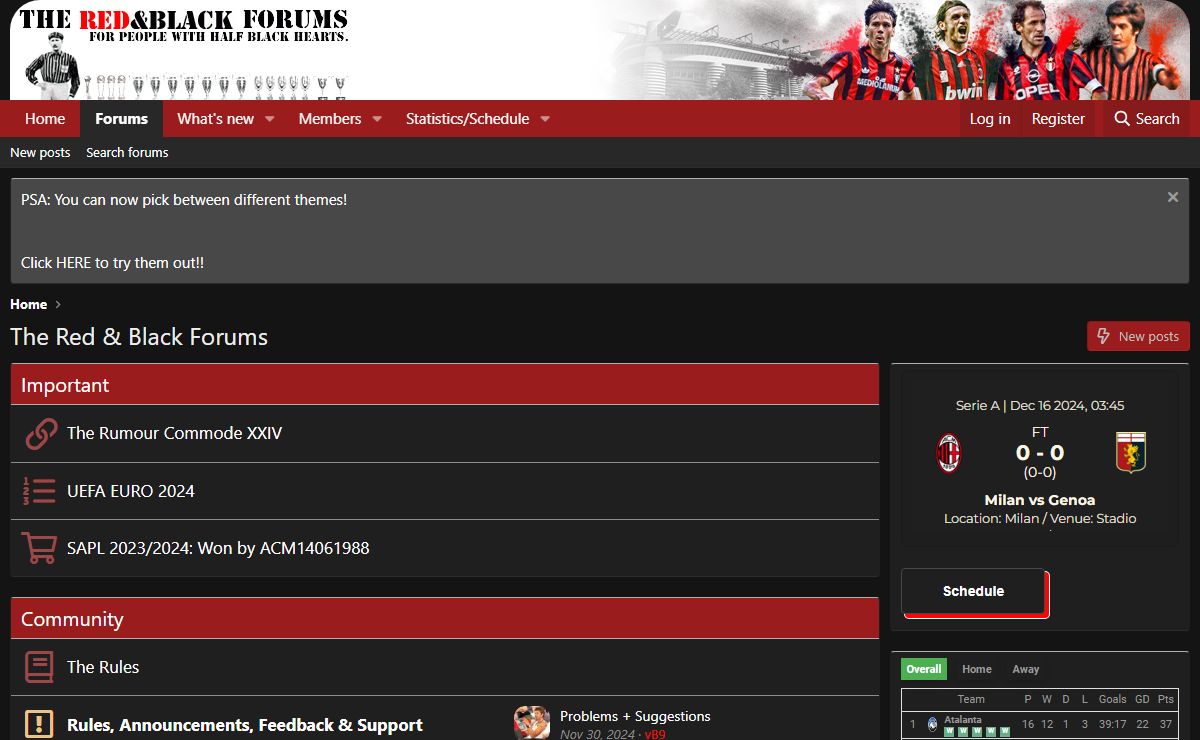Open Rules, Announcements, Feedback & Support forum

[245, 725]
